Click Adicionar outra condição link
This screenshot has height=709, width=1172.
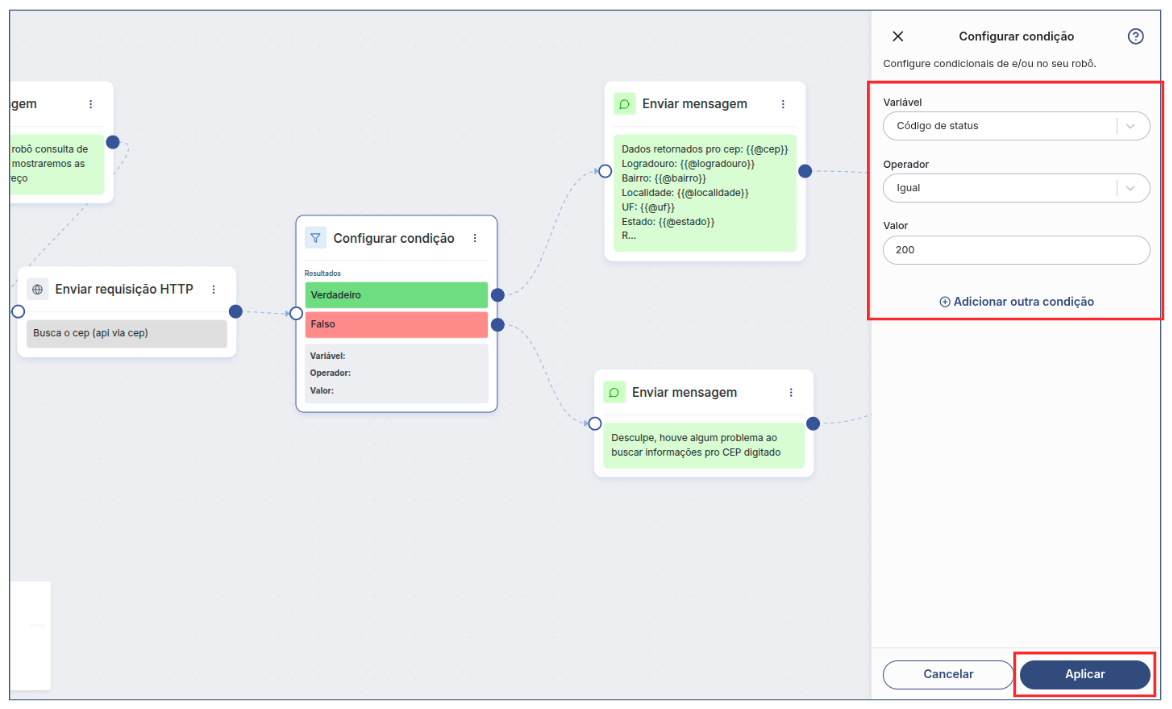click(1016, 301)
